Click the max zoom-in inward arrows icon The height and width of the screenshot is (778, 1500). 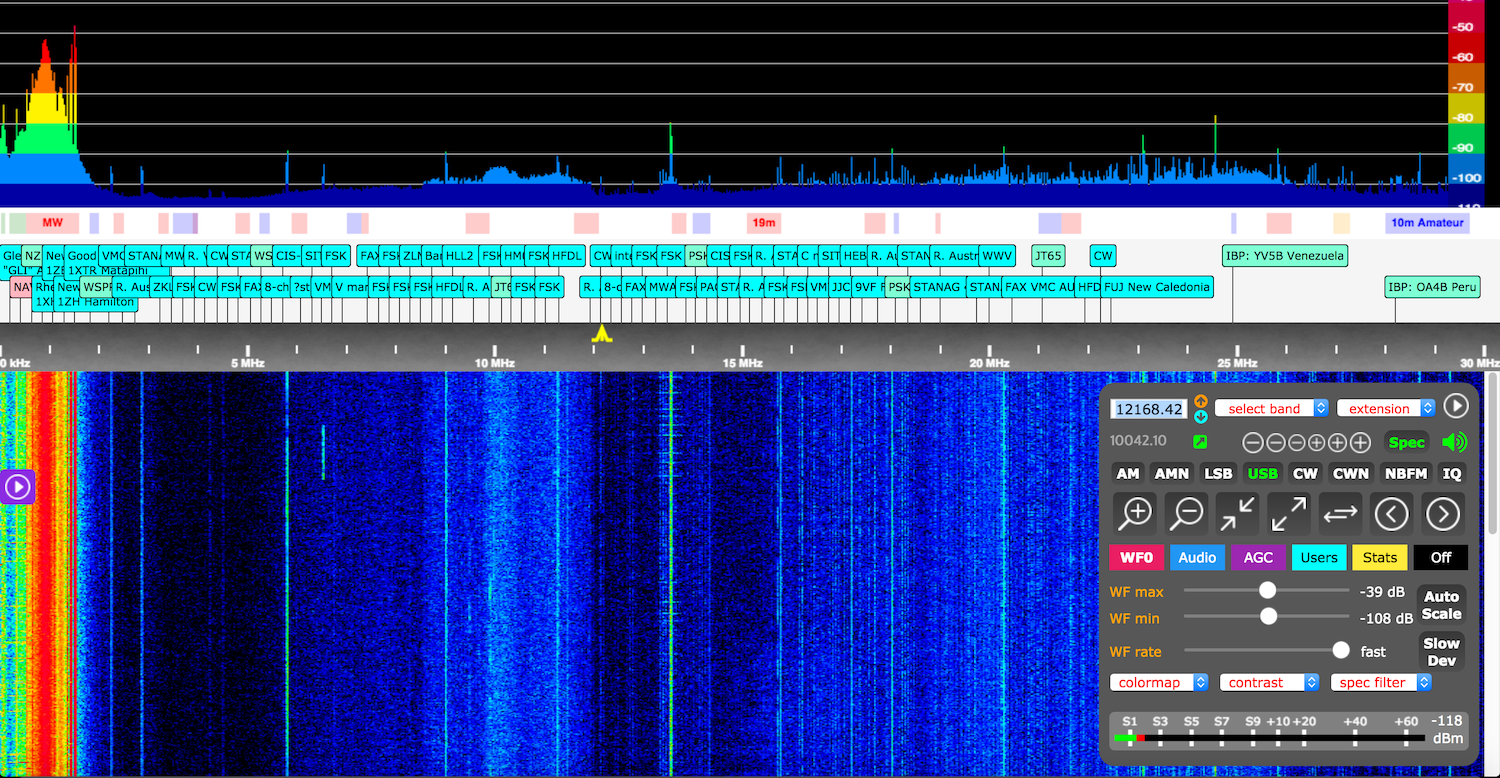coord(1238,514)
